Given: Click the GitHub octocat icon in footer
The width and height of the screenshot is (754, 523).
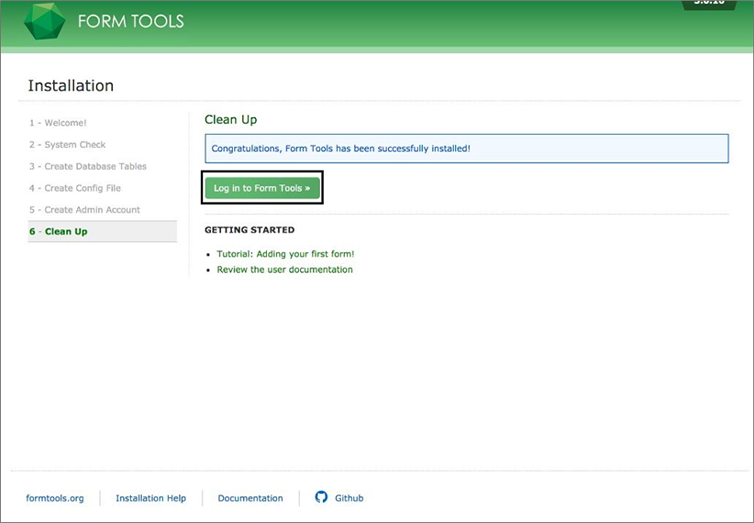Looking at the screenshot, I should 321,497.
